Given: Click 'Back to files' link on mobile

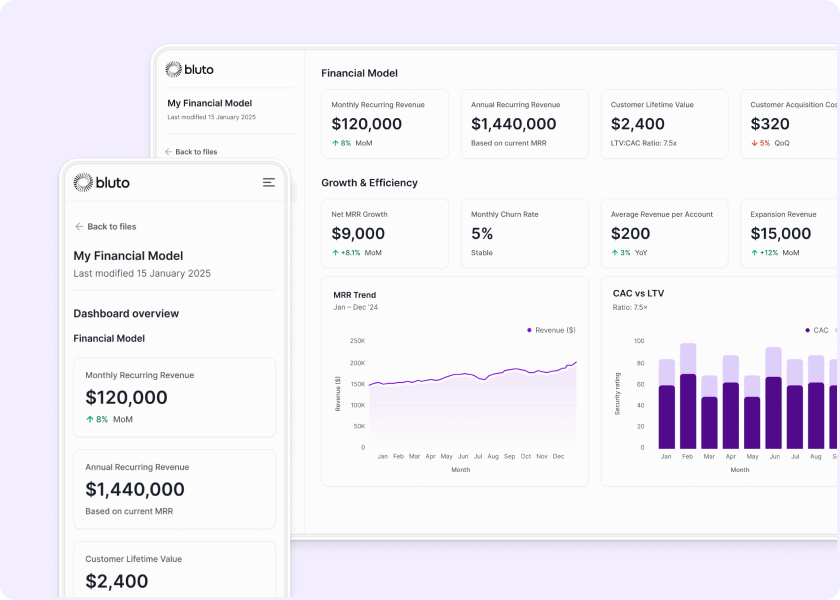Looking at the screenshot, I should point(111,227).
